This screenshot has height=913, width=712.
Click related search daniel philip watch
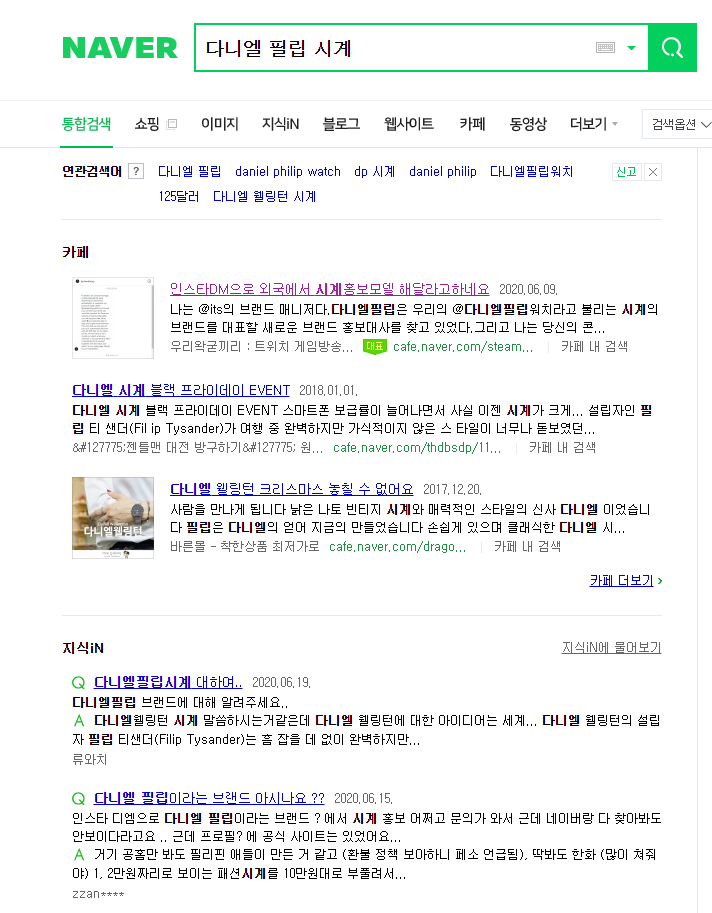coord(288,171)
